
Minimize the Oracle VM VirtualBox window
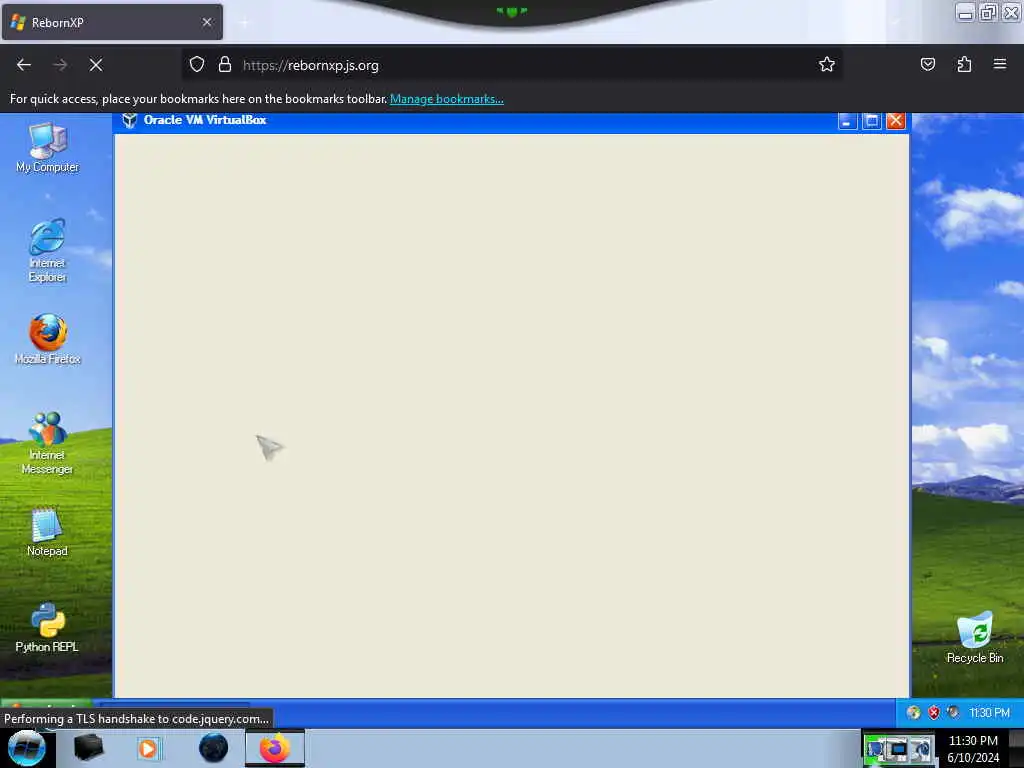847,121
